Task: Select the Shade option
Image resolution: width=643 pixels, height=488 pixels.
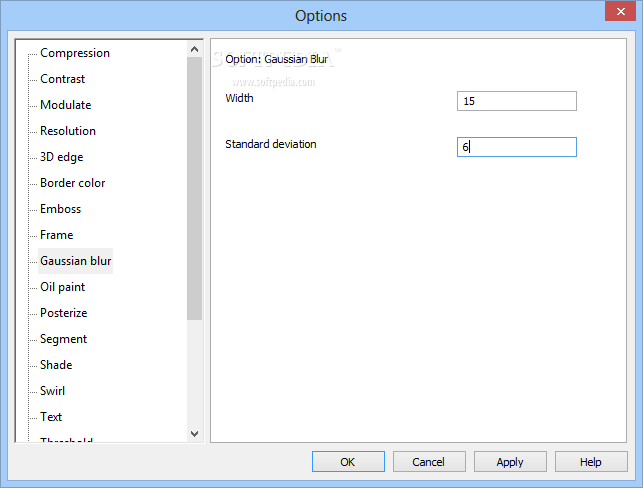Action: click(x=56, y=365)
